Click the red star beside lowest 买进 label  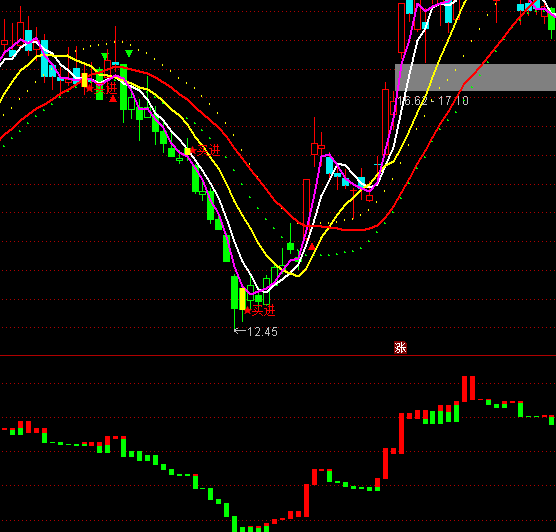248,311
